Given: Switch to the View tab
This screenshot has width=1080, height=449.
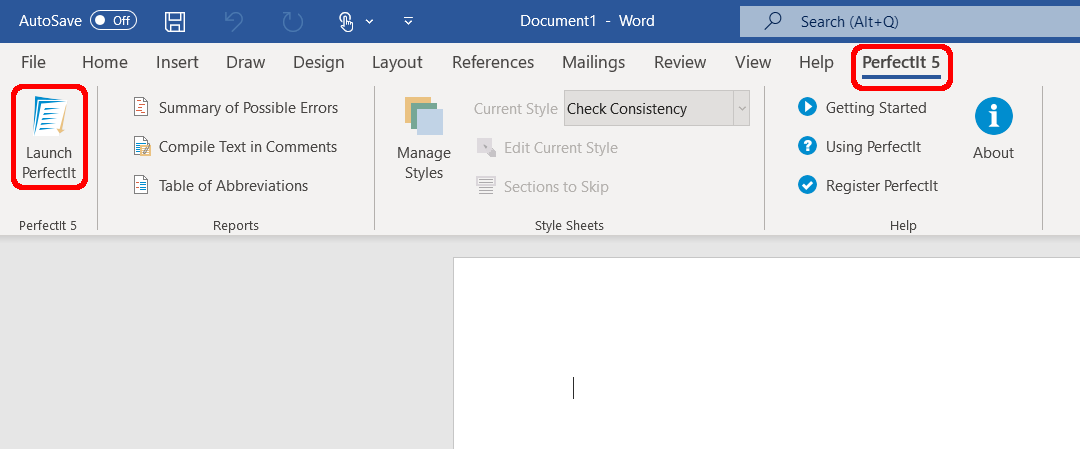Looking at the screenshot, I should 753,63.
